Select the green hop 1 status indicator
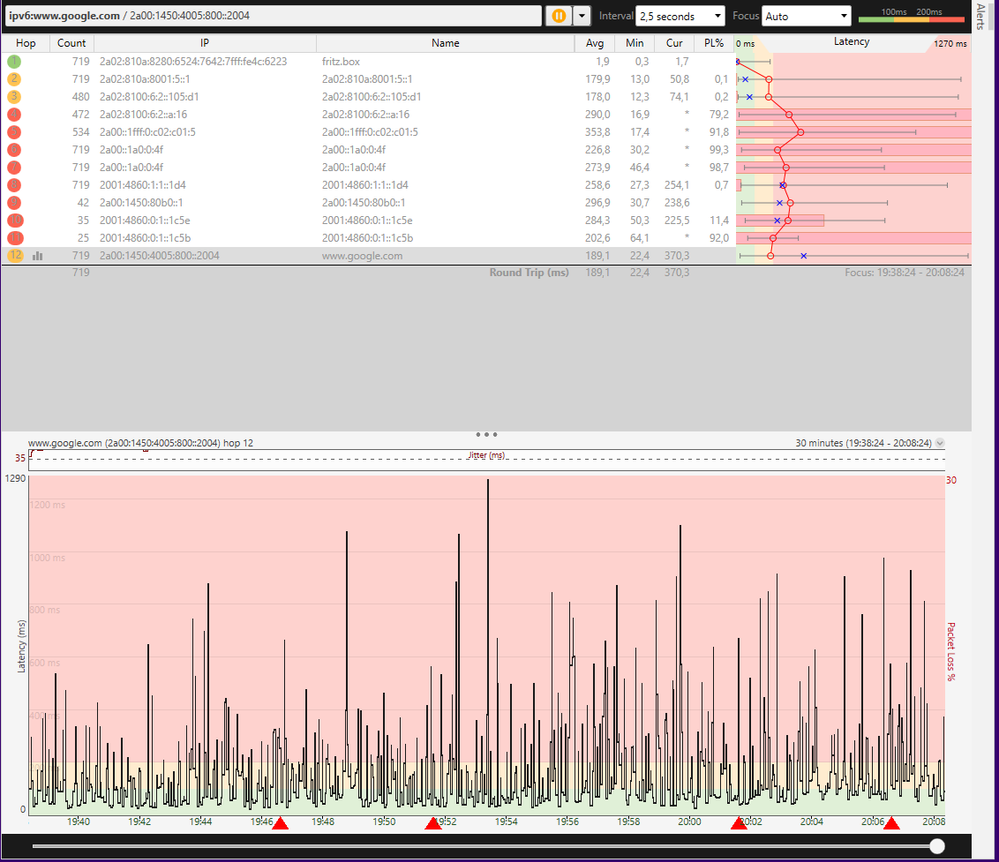The image size is (999, 862). click(13, 61)
